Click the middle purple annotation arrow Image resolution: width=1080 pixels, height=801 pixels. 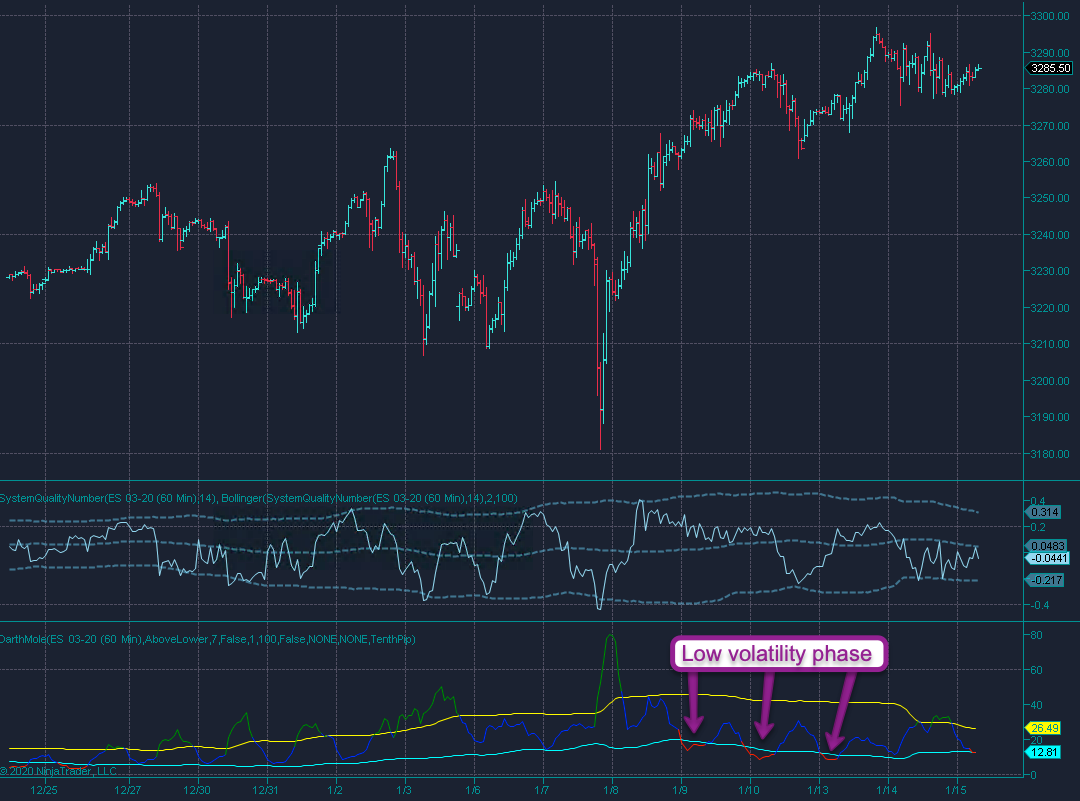(766, 705)
